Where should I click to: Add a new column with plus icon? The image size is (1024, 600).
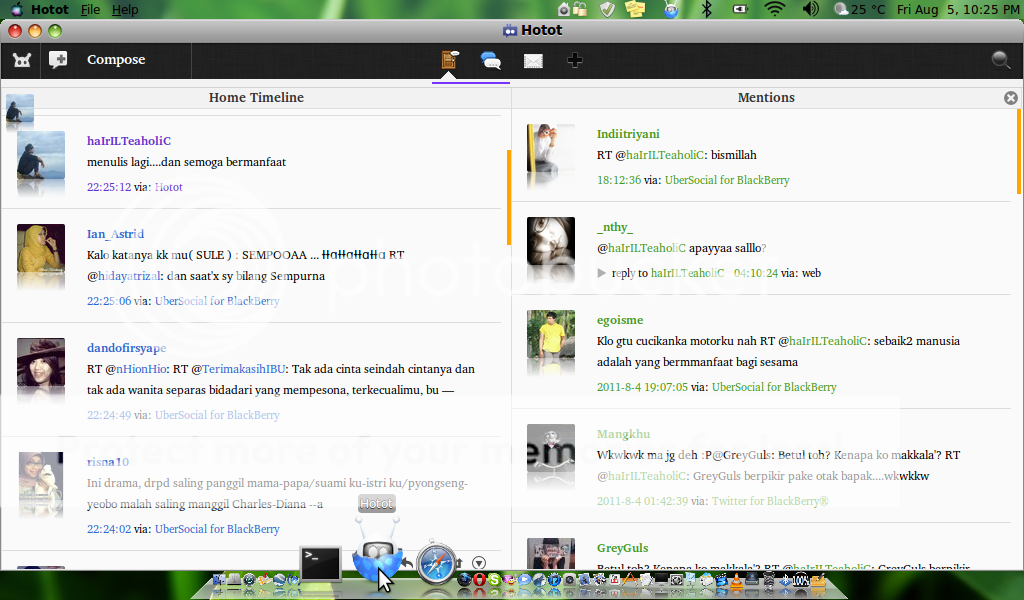tap(575, 61)
